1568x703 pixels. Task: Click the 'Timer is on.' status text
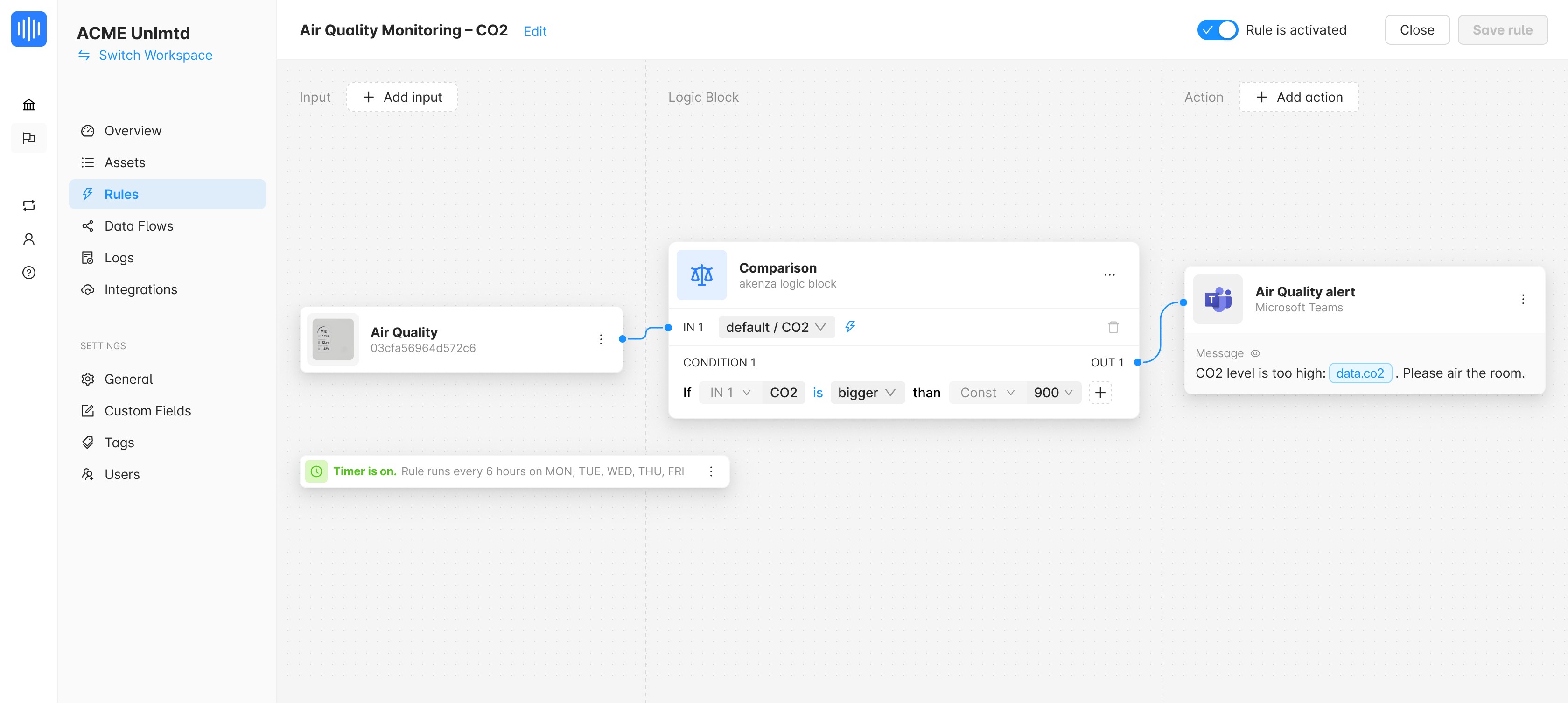[x=364, y=471]
